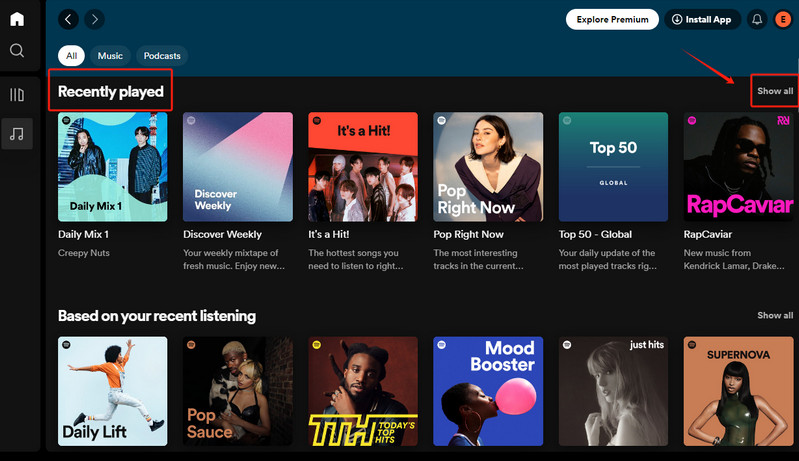799x461 pixels.
Task: Open Based on your recent listening heading
Action: click(157, 316)
